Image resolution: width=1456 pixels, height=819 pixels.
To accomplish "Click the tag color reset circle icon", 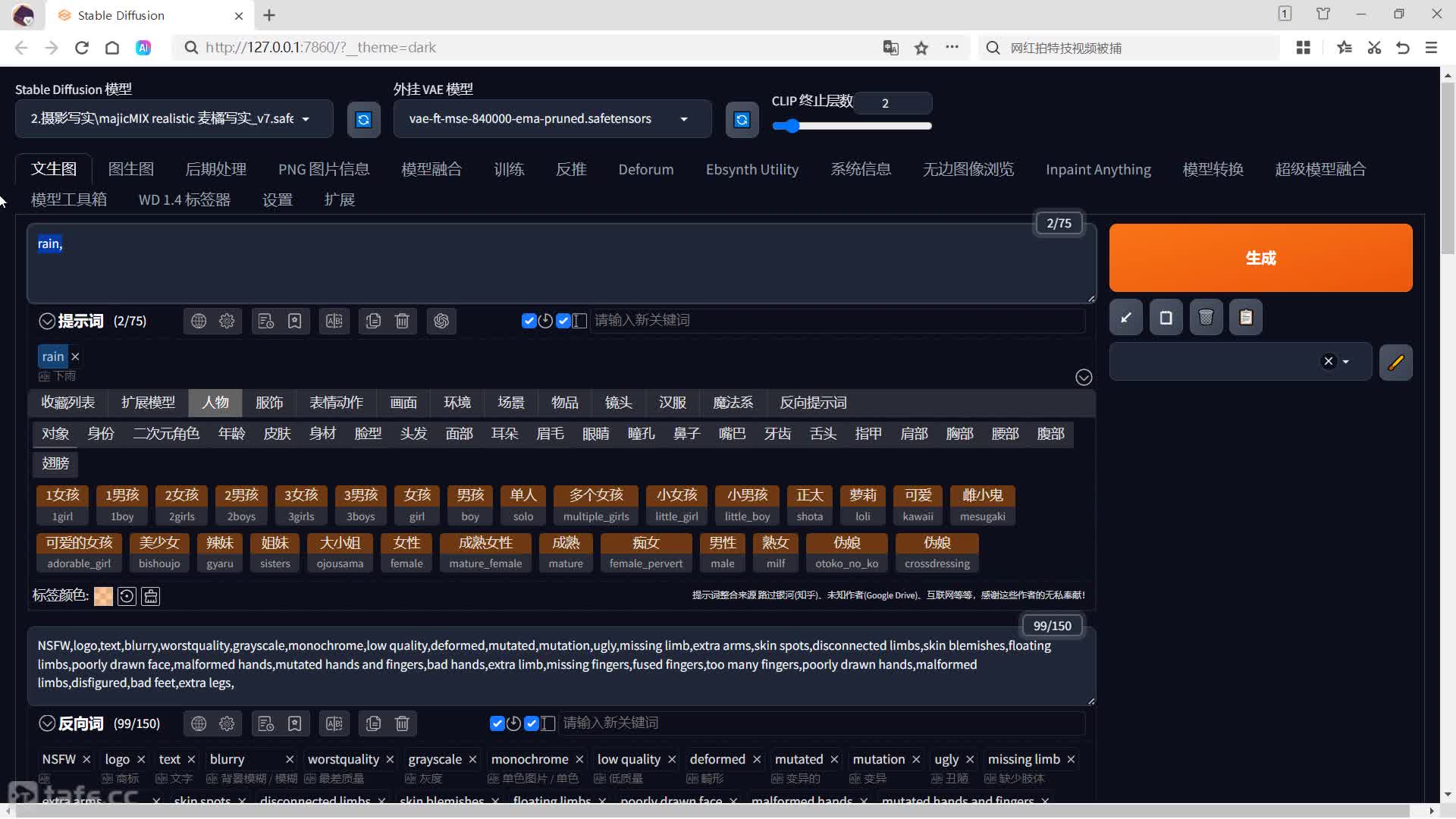I will (x=127, y=597).
